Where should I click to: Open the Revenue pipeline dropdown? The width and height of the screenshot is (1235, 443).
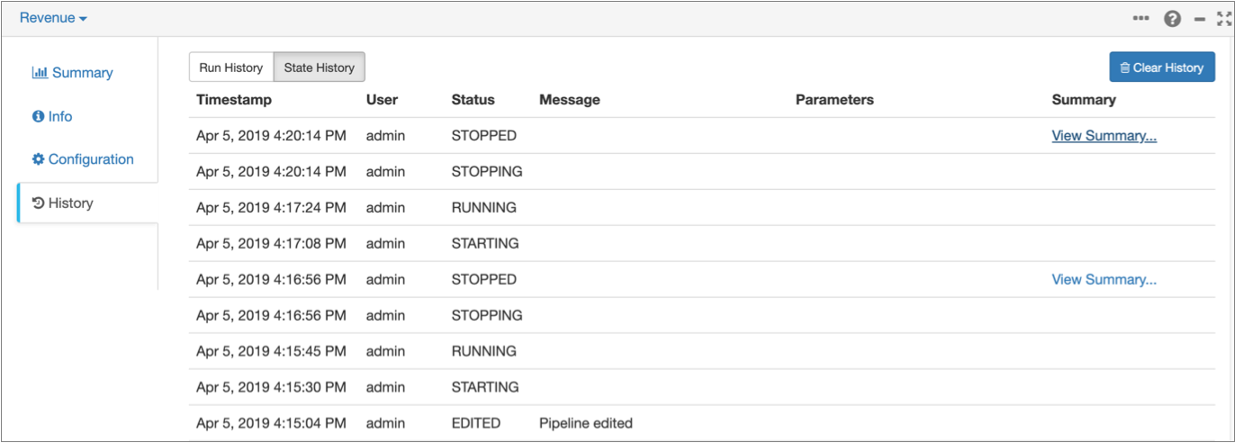[53, 18]
